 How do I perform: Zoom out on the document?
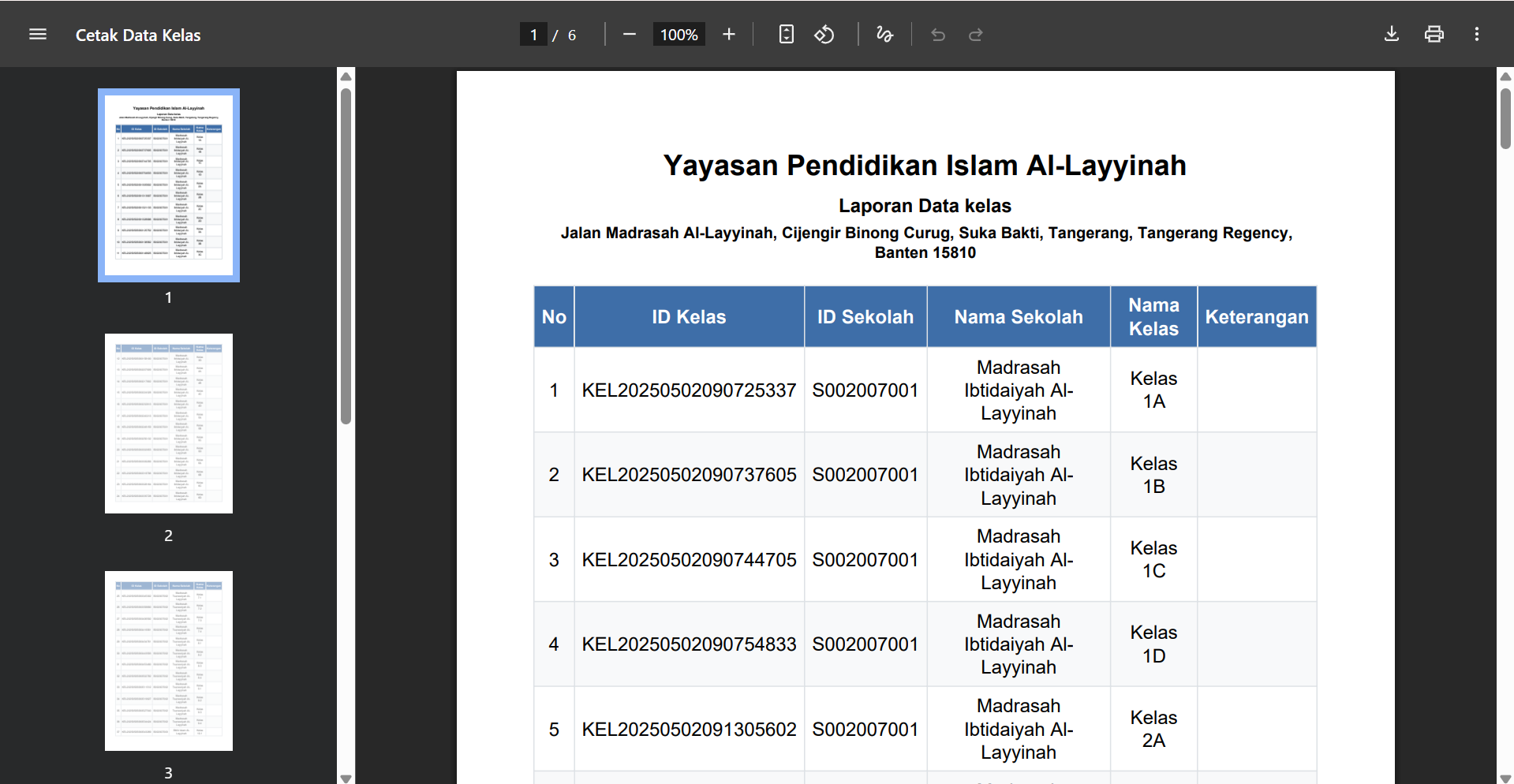point(629,34)
